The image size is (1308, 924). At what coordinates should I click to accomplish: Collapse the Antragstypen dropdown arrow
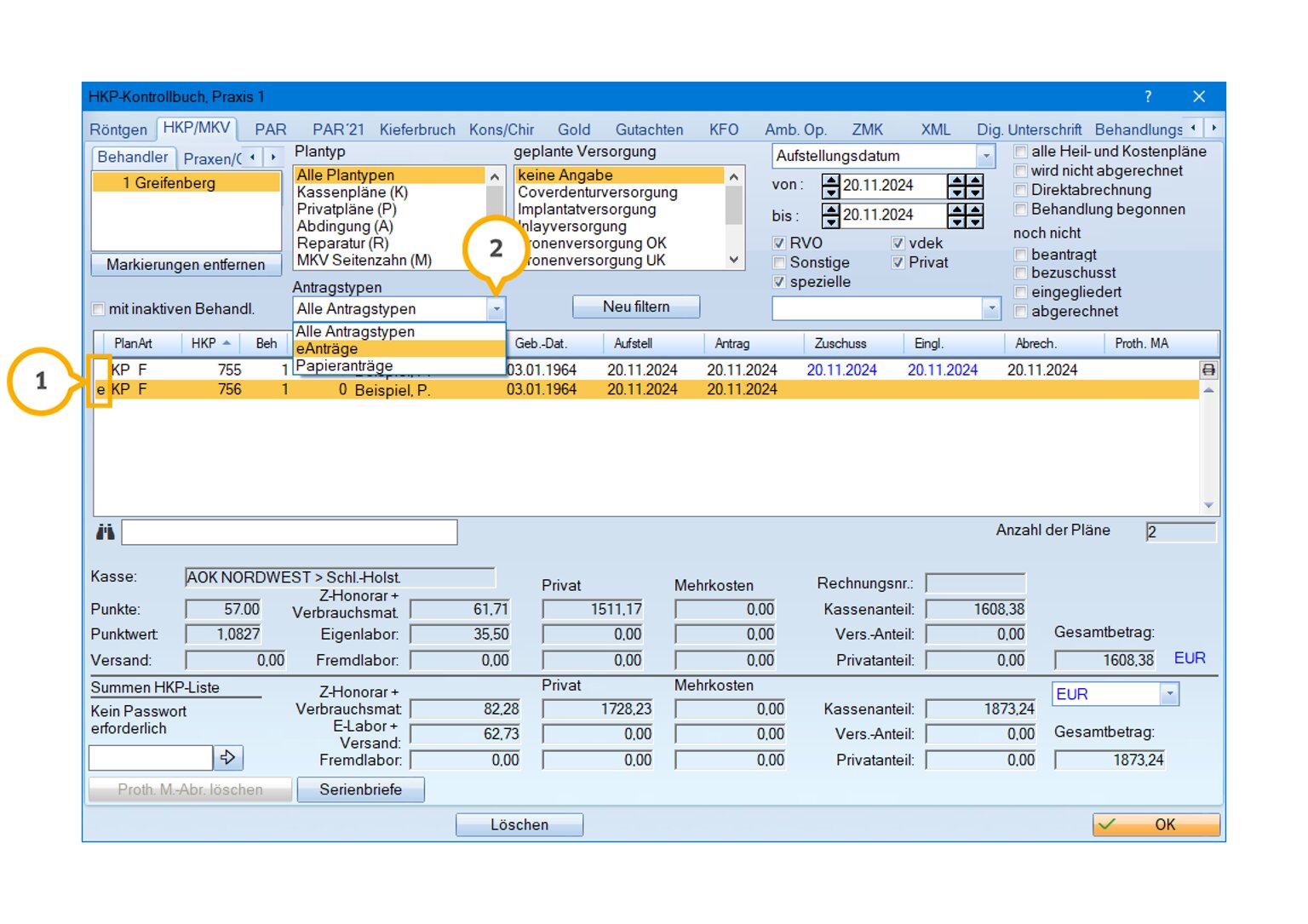pyautogui.click(x=496, y=309)
